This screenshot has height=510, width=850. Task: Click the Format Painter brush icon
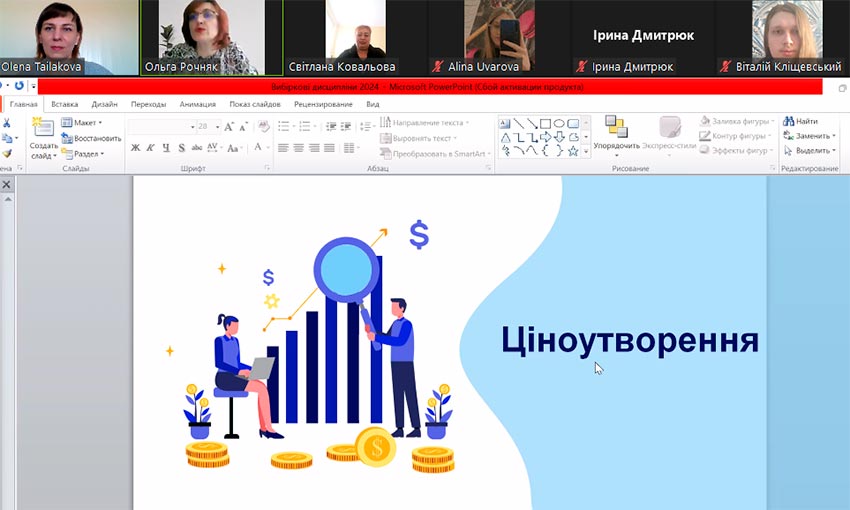pos(7,154)
